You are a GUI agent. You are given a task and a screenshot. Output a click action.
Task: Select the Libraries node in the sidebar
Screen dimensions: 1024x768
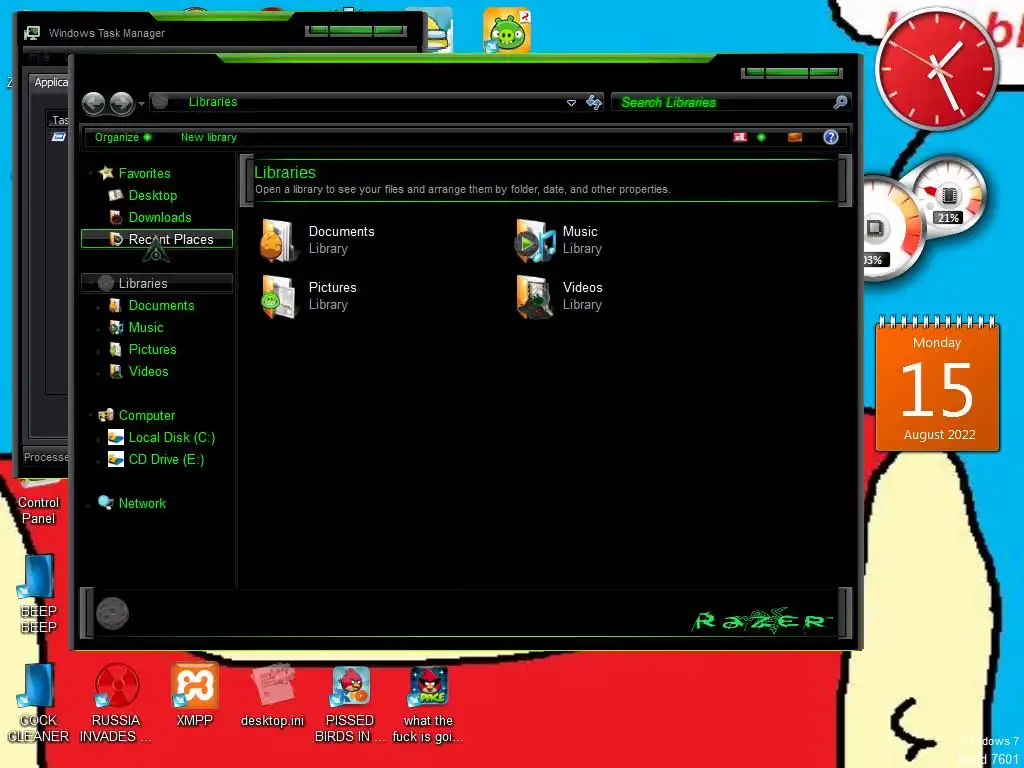pos(157,283)
